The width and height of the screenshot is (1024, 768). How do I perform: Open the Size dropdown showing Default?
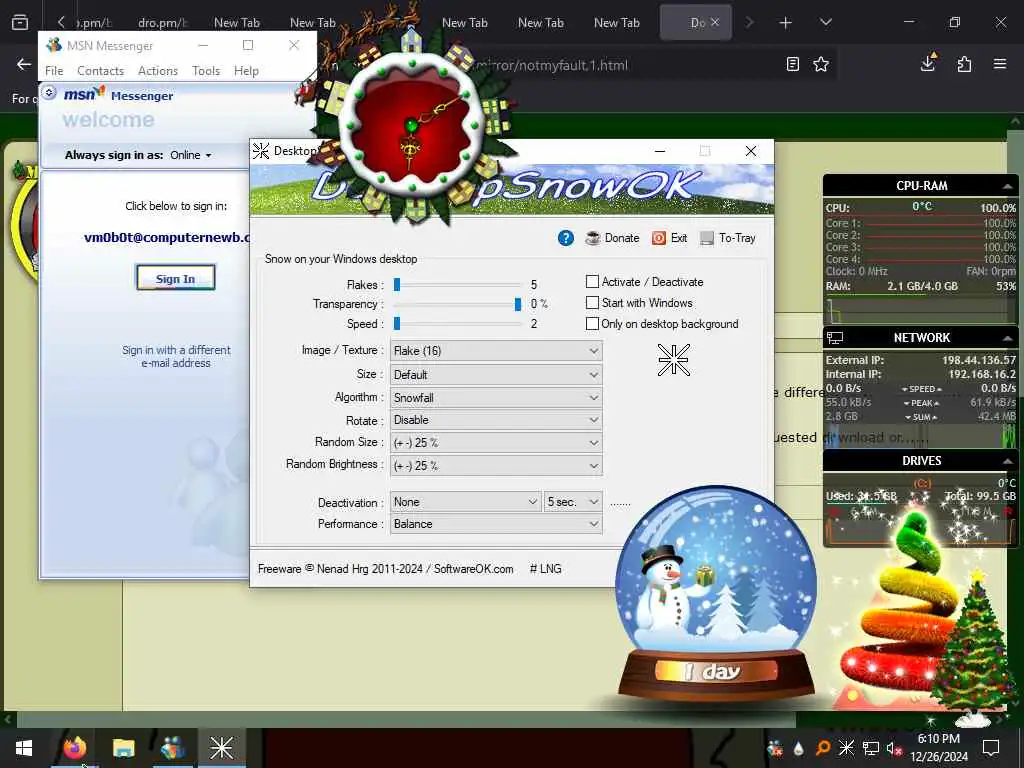[496, 375]
